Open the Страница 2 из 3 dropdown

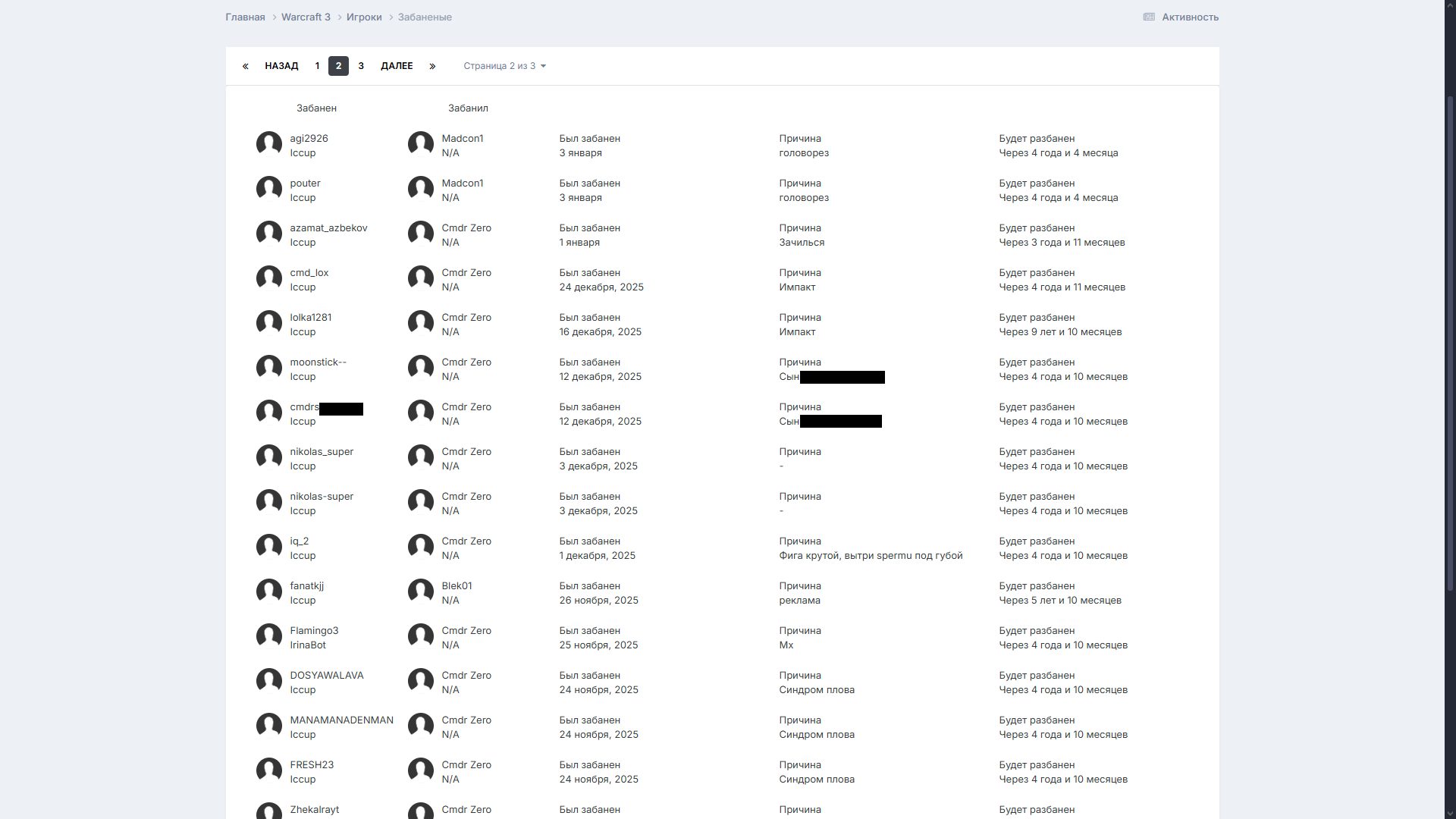[504, 67]
